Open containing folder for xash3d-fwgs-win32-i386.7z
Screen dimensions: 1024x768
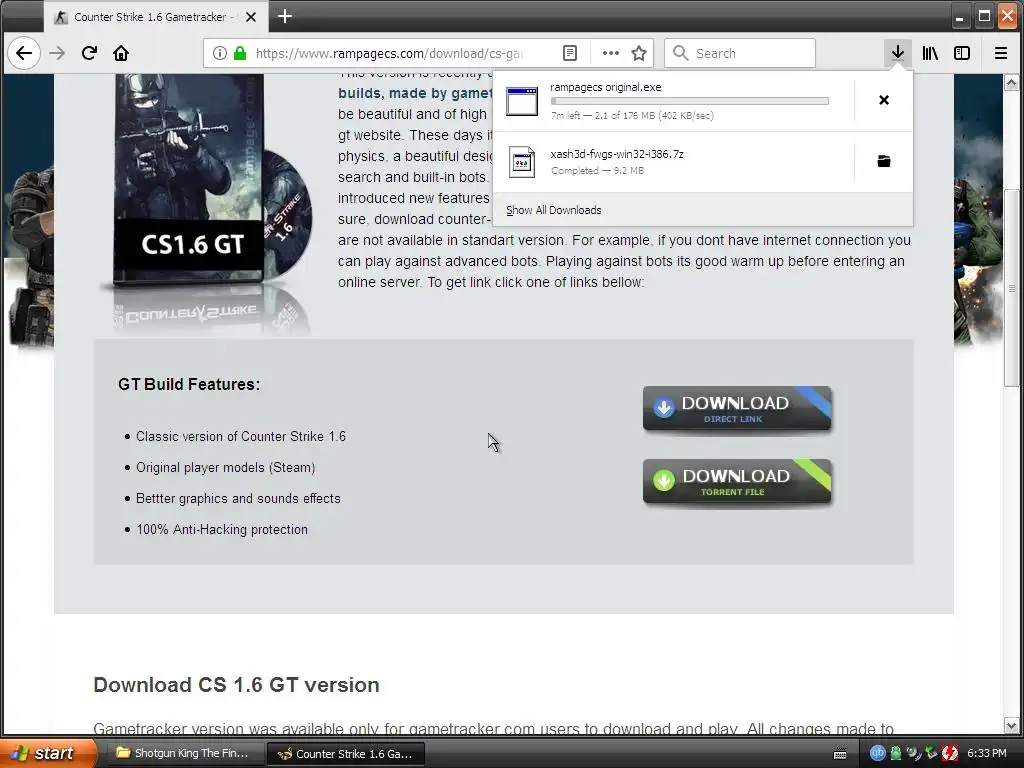click(x=884, y=161)
